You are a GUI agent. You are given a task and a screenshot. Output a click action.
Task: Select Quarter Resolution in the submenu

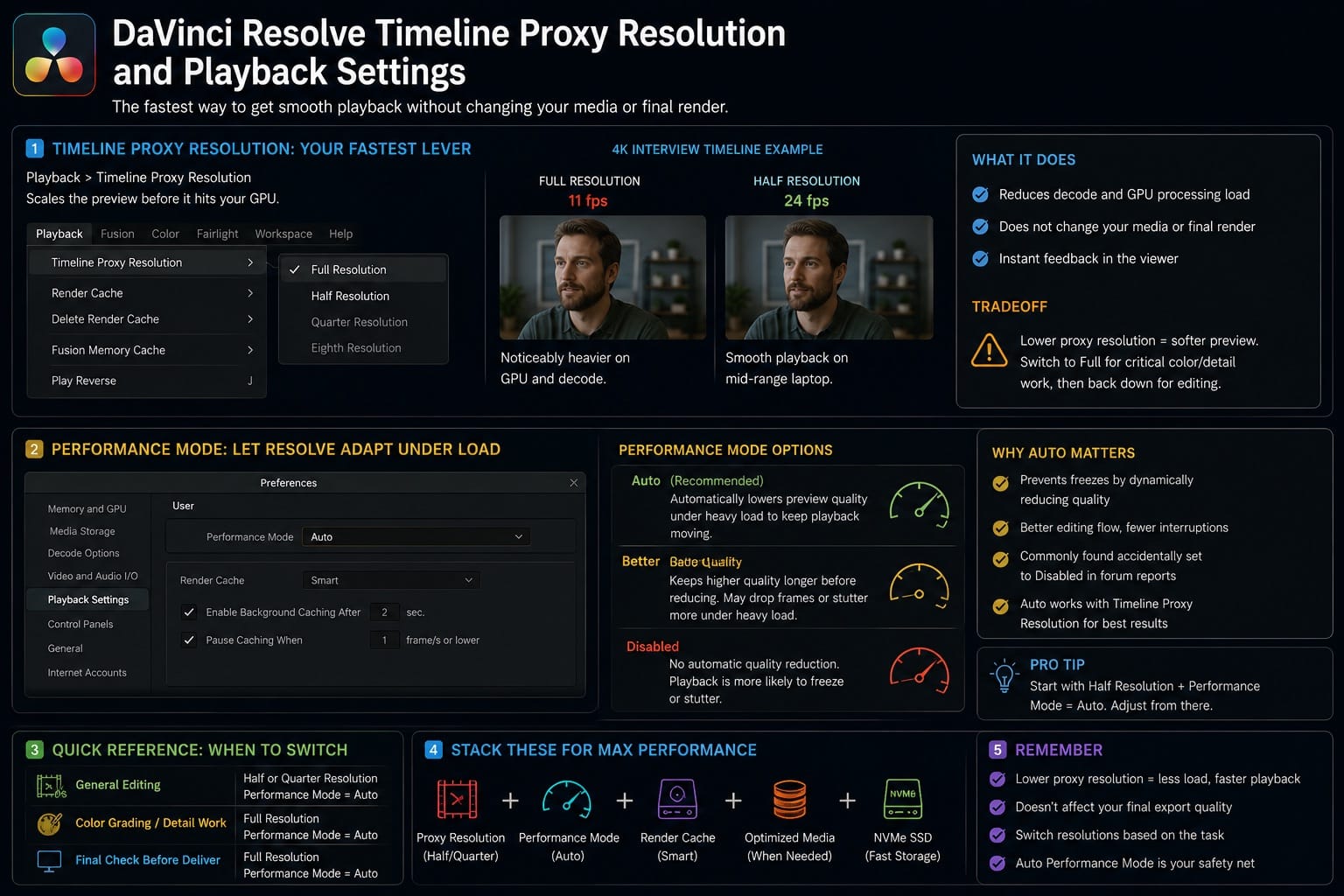point(363,322)
